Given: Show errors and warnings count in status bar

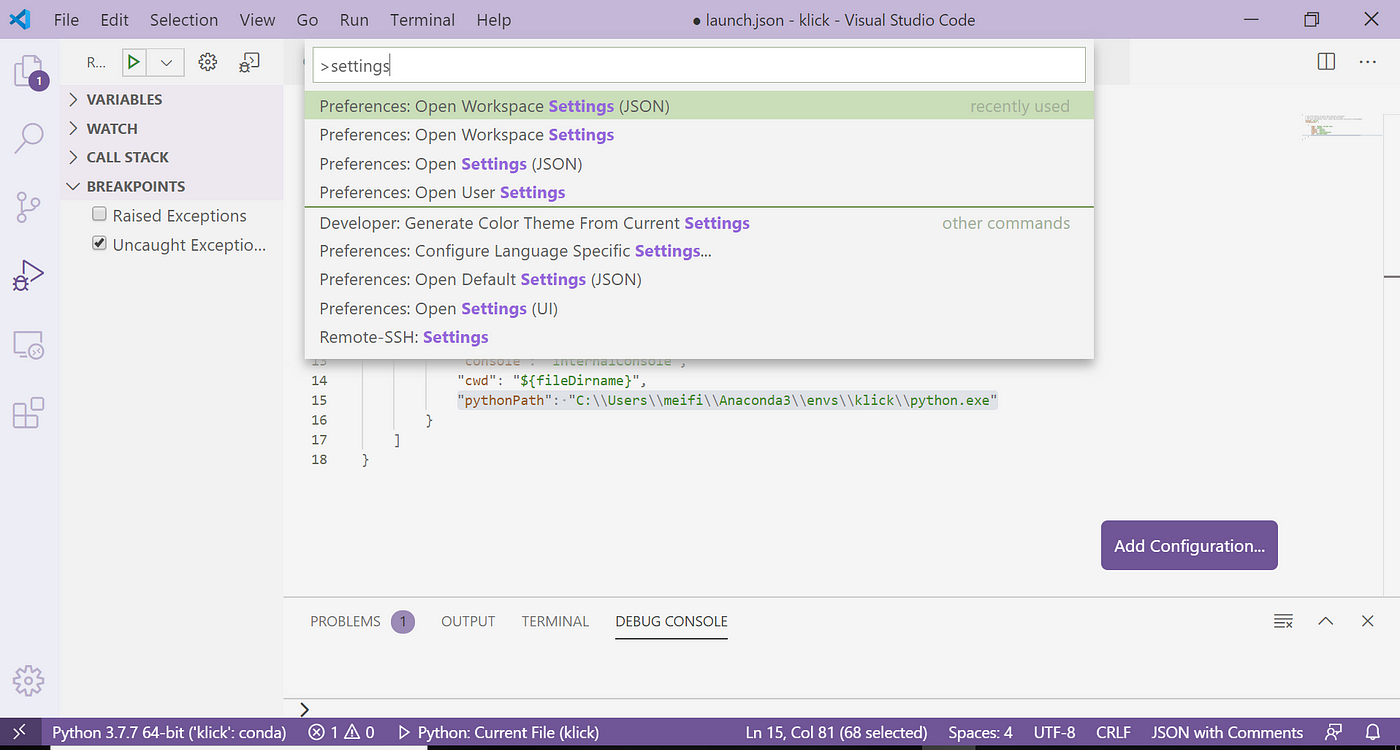Looking at the screenshot, I should tap(341, 733).
